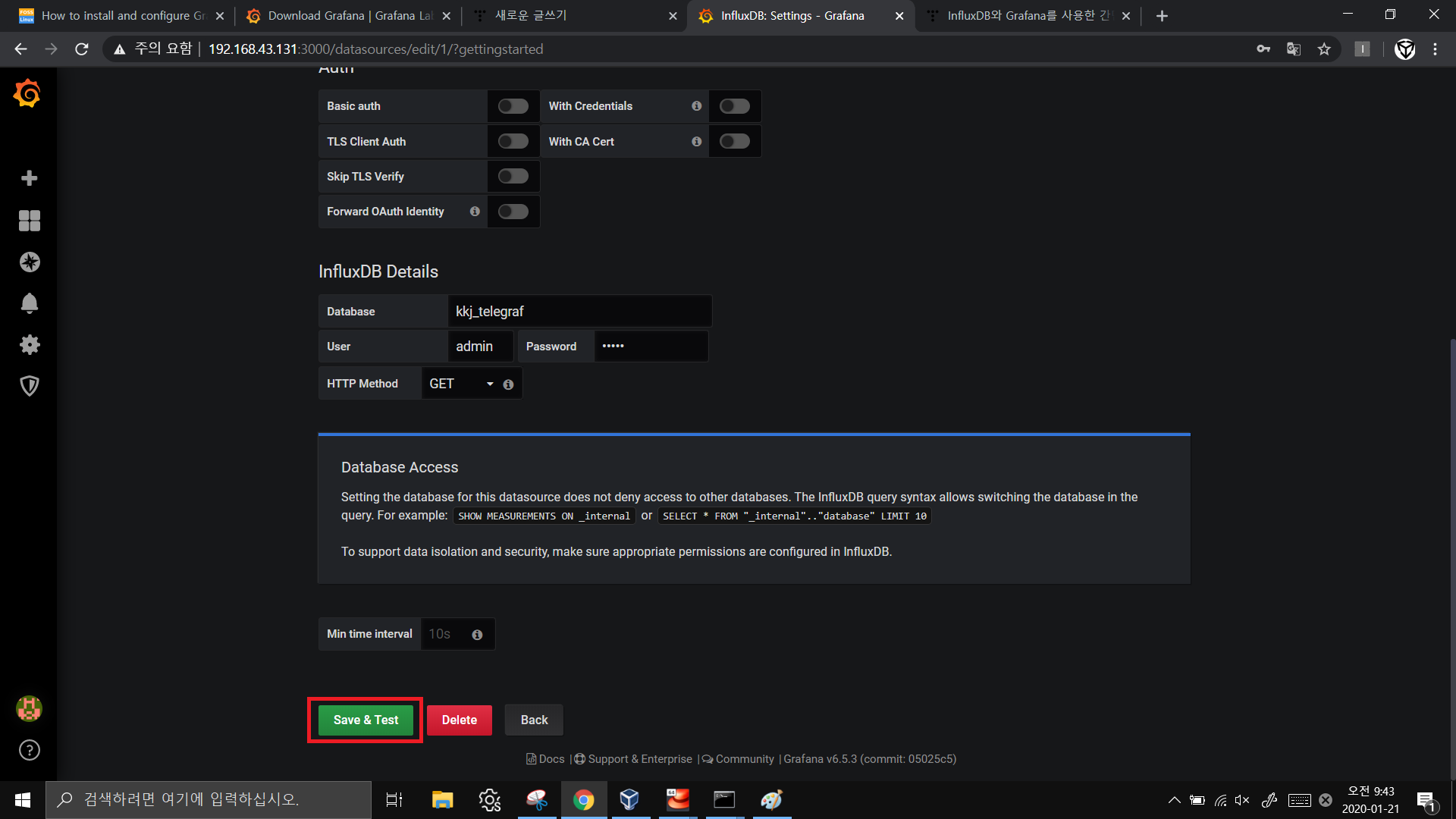
Task: Bookmark this page with star icon
Action: (x=1324, y=49)
